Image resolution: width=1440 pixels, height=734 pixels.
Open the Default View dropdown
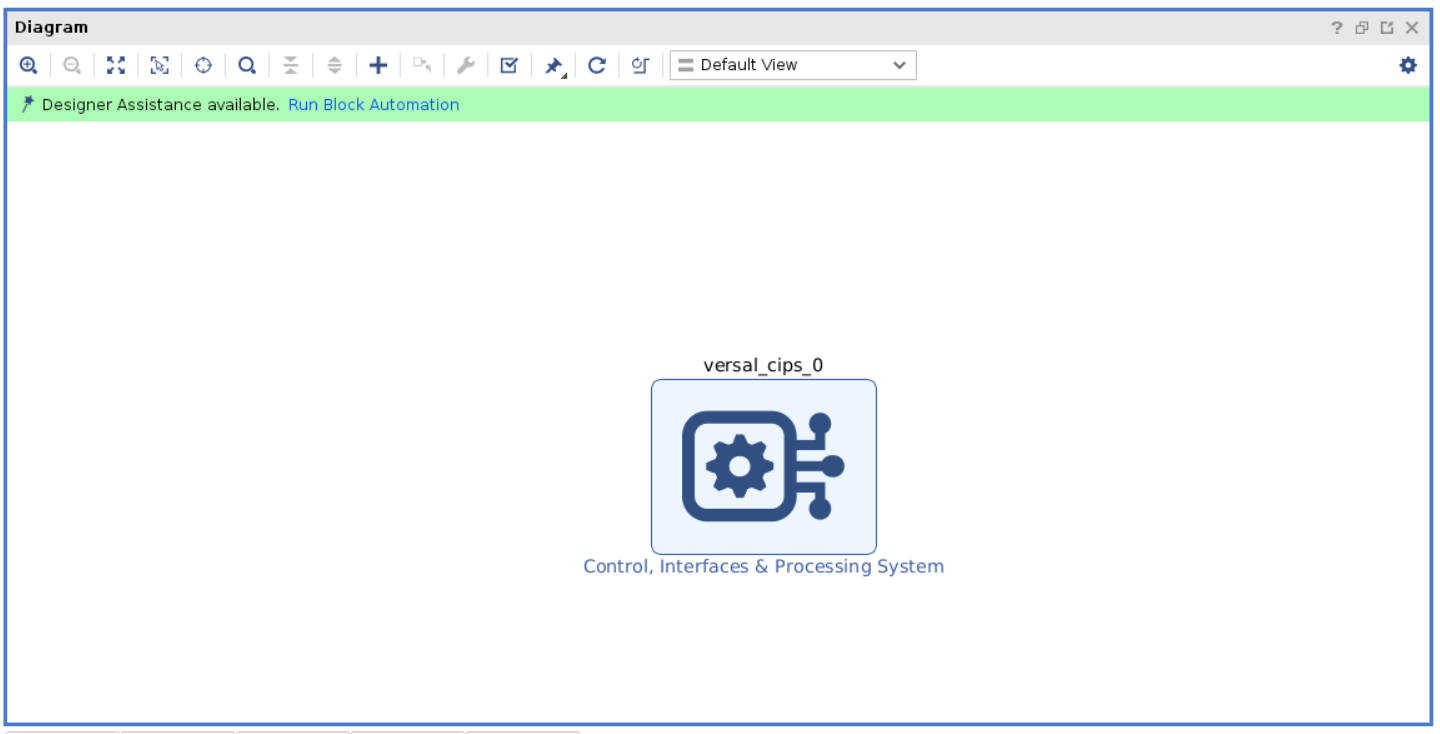pyautogui.click(x=793, y=65)
